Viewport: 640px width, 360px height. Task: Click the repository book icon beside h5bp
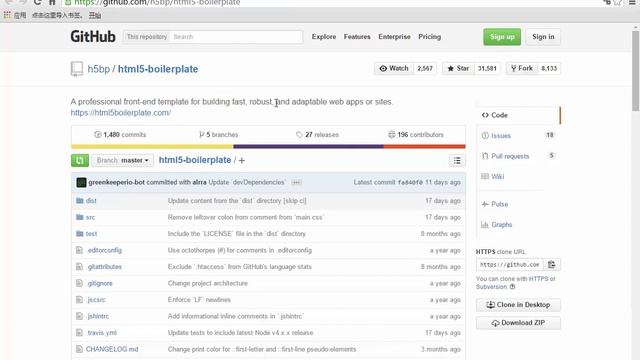point(77,69)
